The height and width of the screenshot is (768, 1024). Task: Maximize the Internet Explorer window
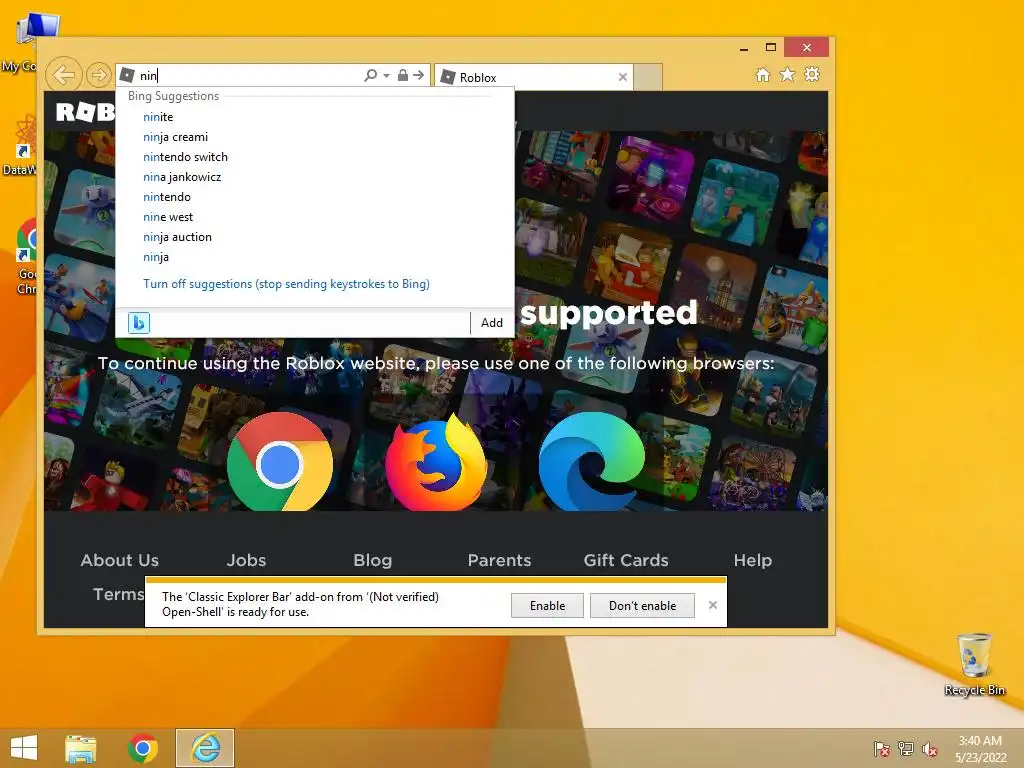pos(771,47)
